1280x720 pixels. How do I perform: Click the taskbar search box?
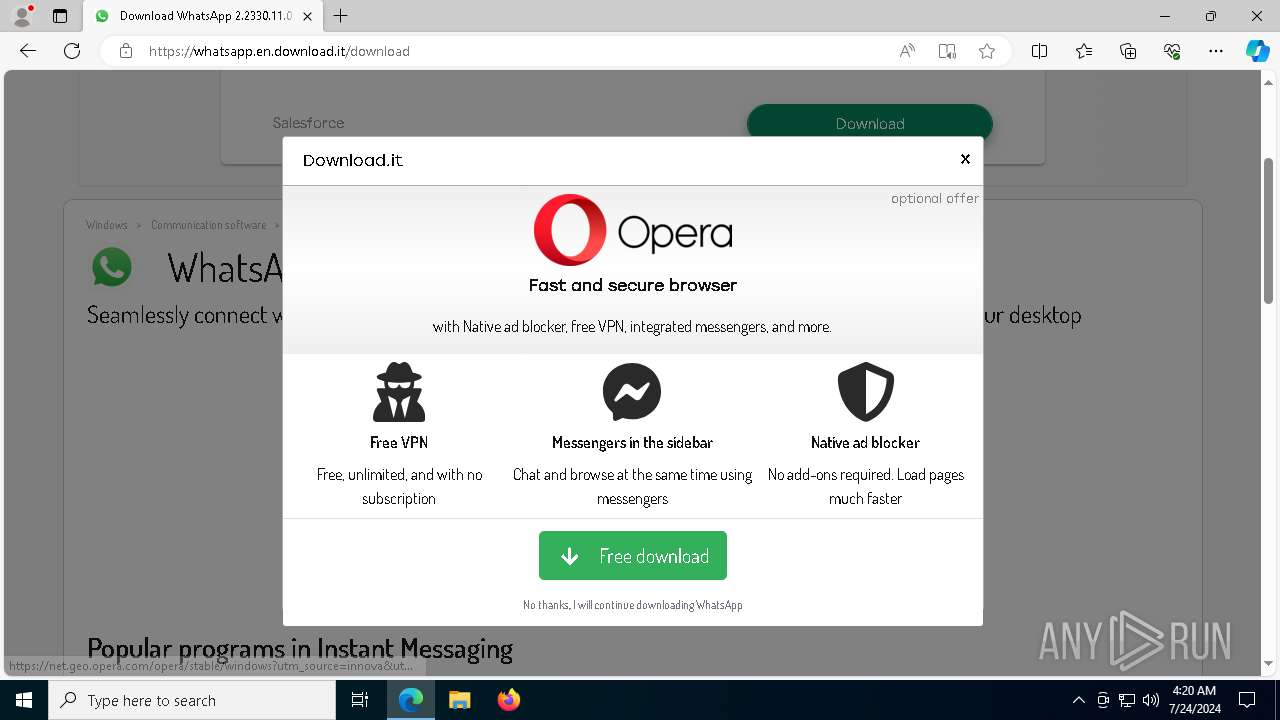coord(192,700)
